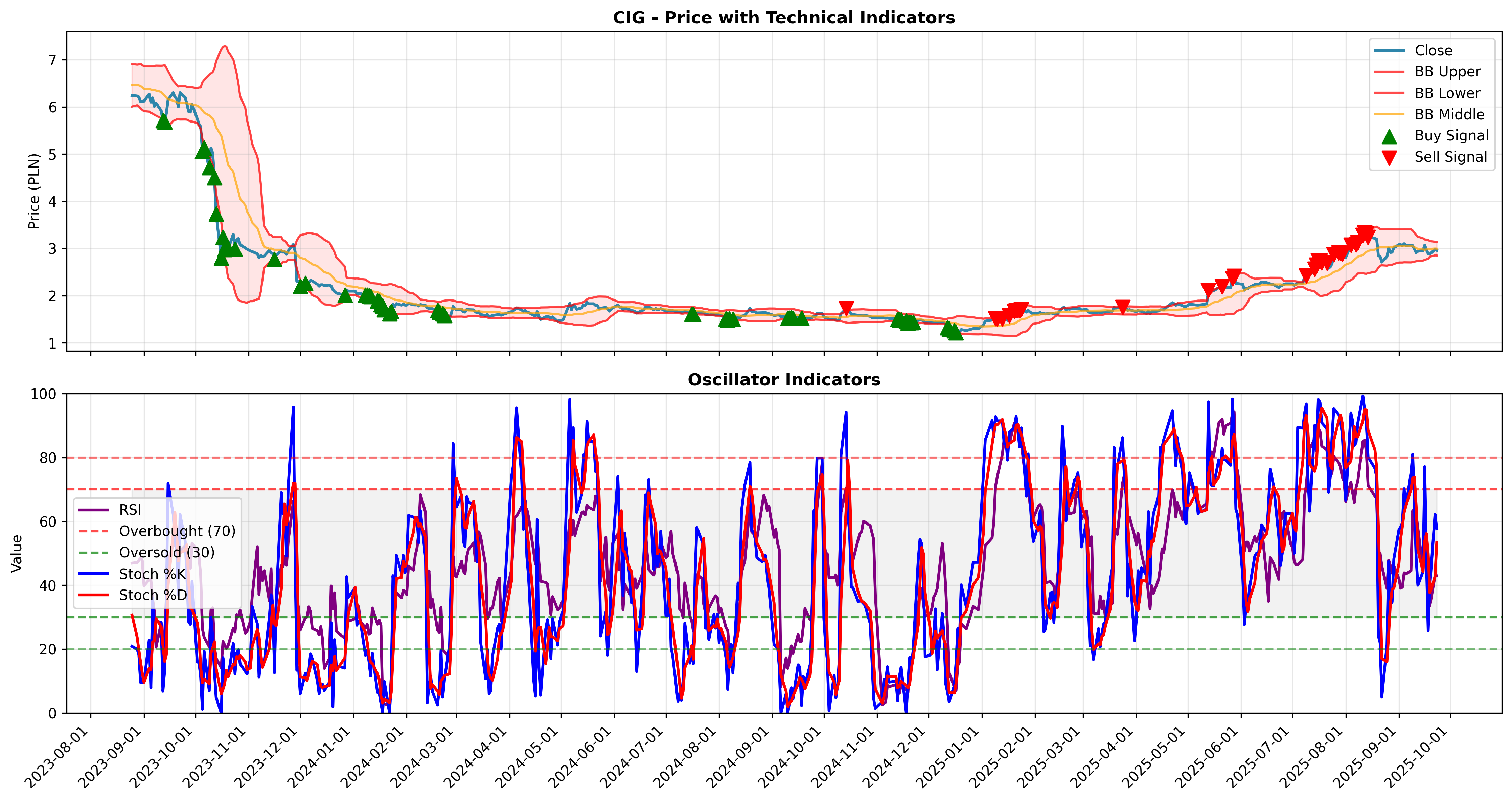Click the oscillator axis tick '100'
1512x801 pixels.
pos(44,394)
